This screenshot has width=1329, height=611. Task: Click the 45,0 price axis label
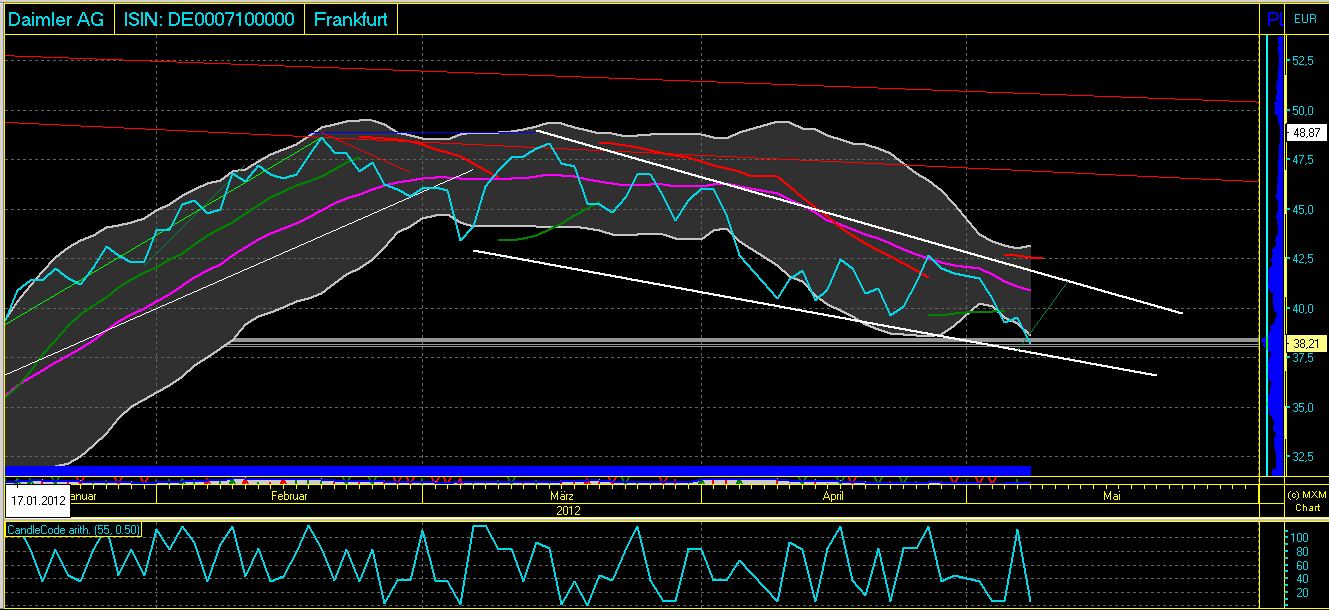point(1303,210)
